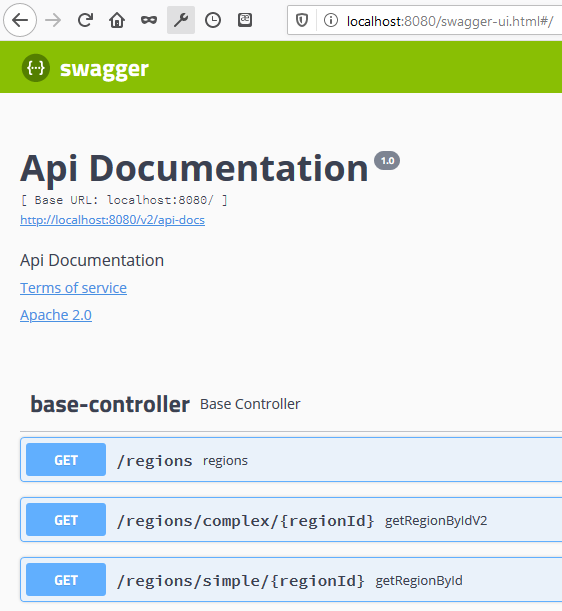
Task: Click the GET badge for /regions
Action: (x=66, y=460)
